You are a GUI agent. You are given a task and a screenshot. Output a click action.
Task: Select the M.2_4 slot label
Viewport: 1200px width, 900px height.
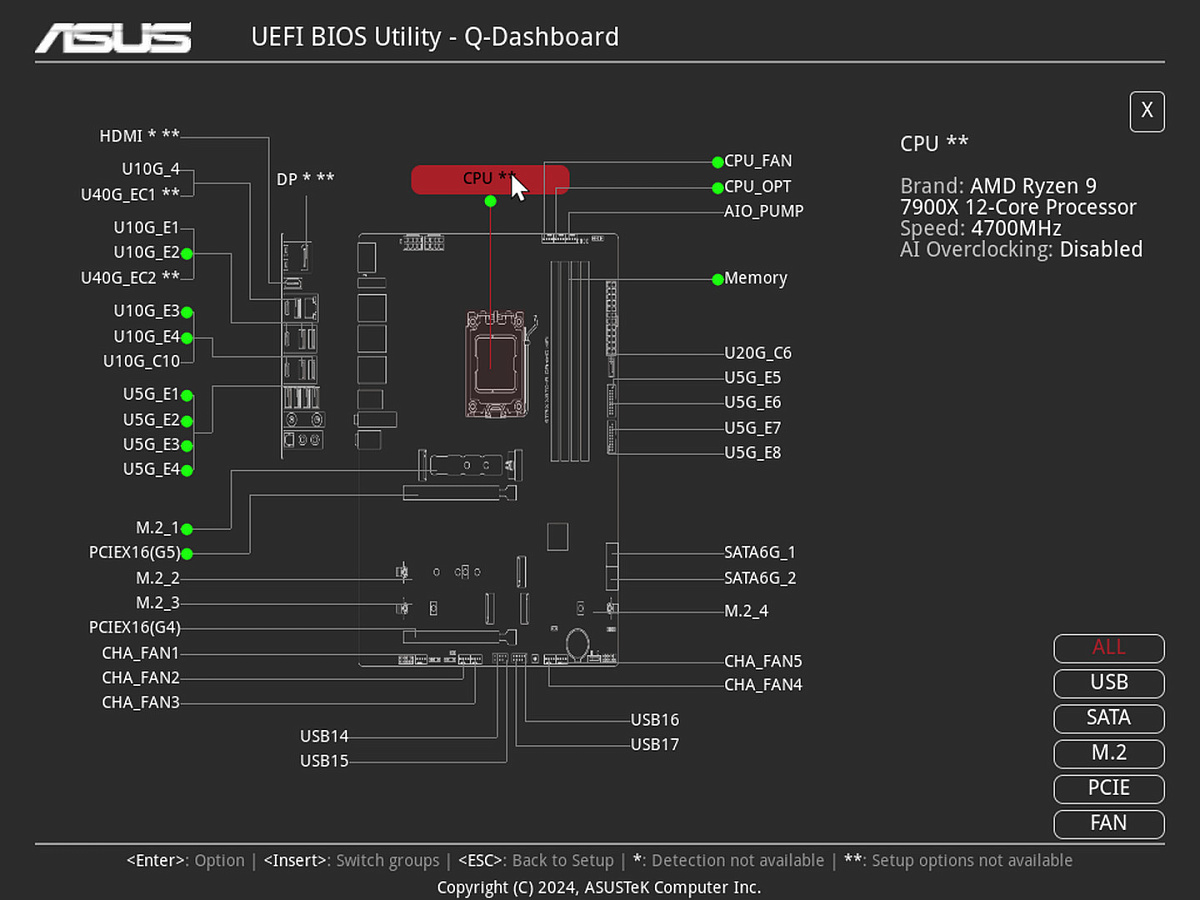click(x=746, y=611)
